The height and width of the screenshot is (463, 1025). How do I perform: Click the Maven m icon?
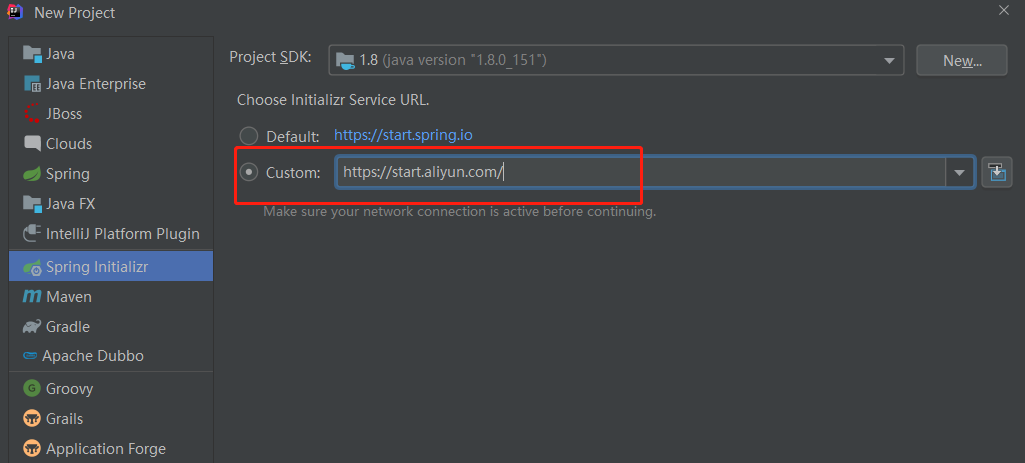coord(32,297)
